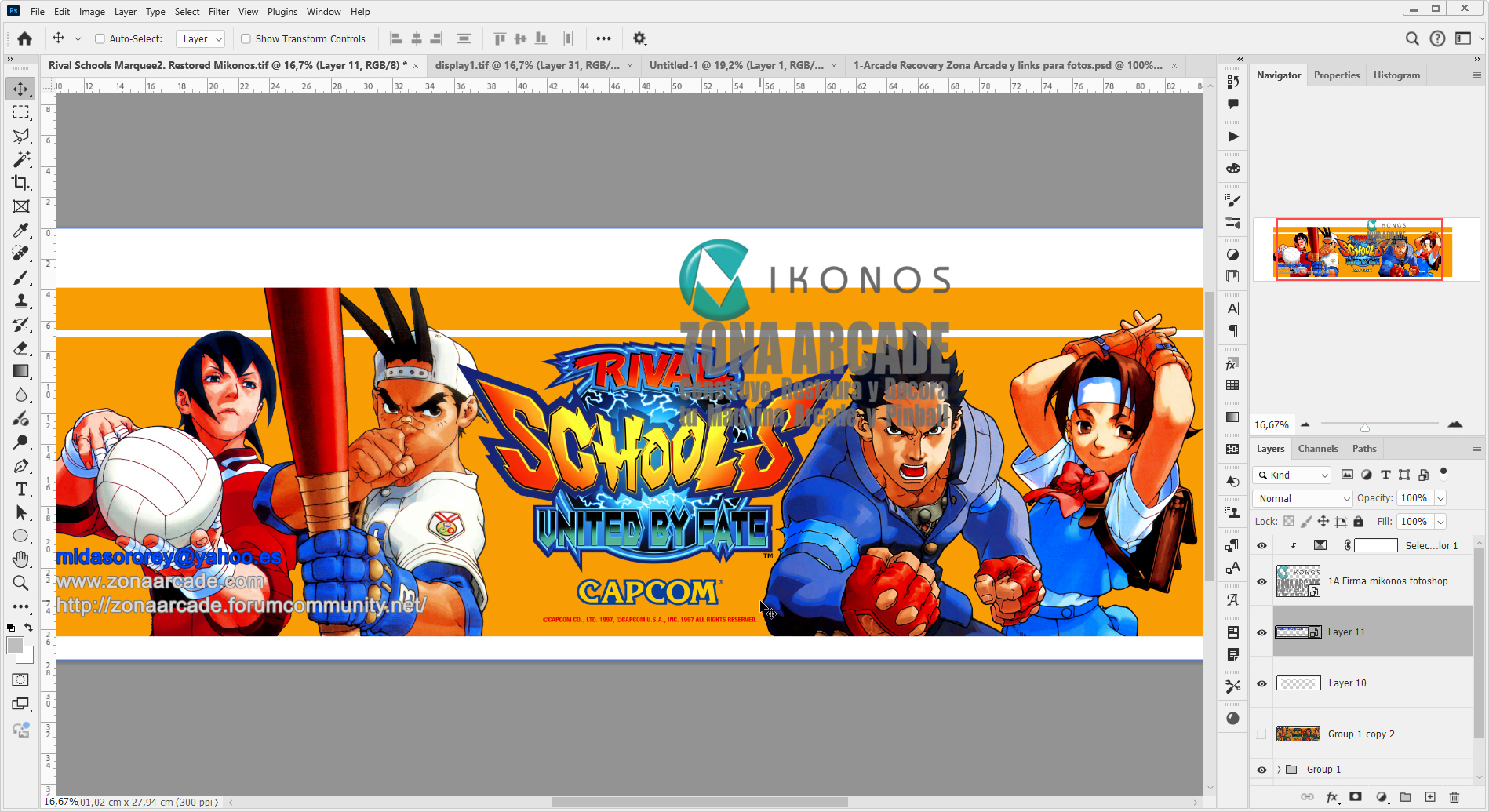Screen dimensions: 1489x812
Task: Select the Hand tool
Action: 21,559
